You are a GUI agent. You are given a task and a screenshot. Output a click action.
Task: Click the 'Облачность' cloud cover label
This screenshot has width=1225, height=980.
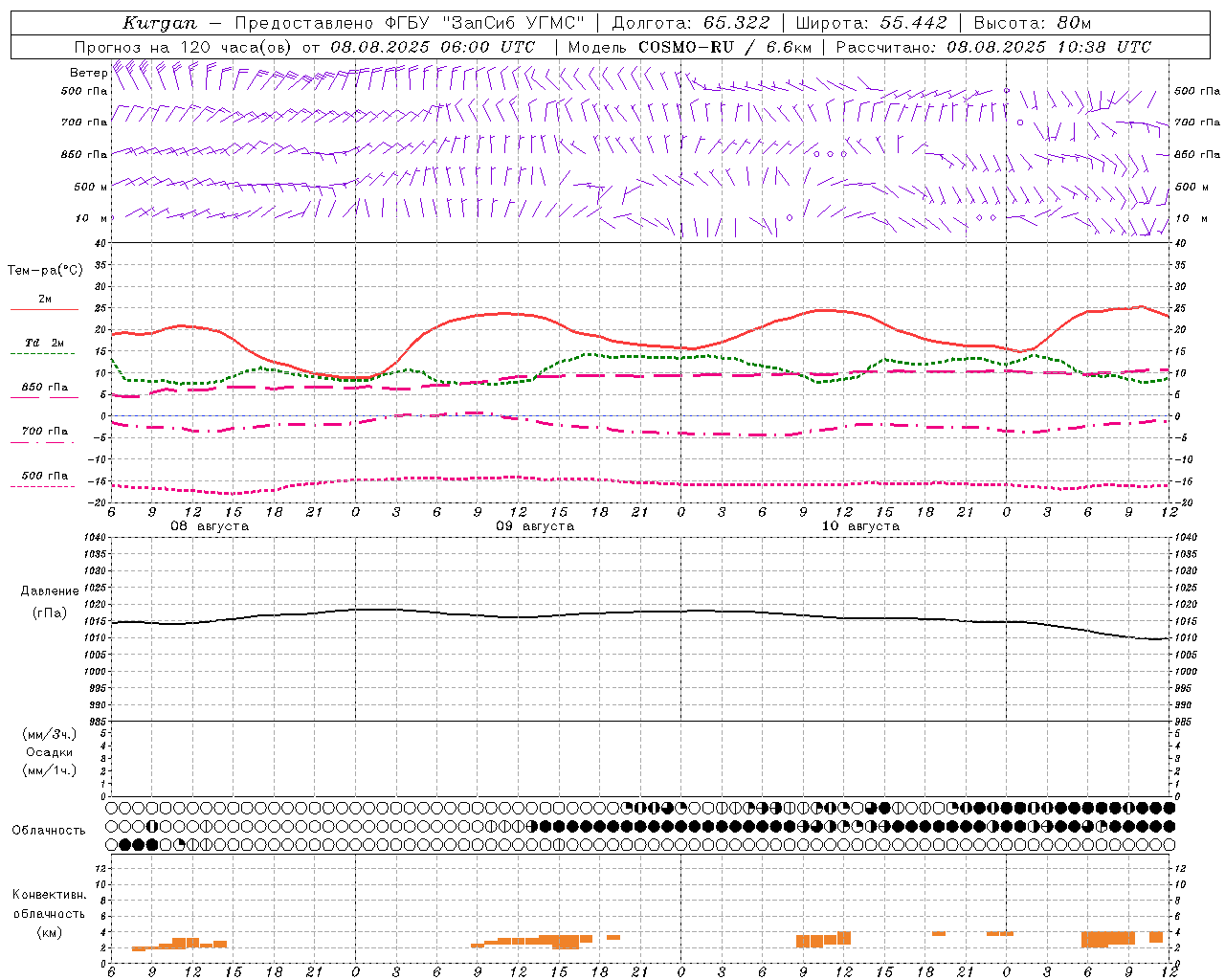[x=49, y=831]
